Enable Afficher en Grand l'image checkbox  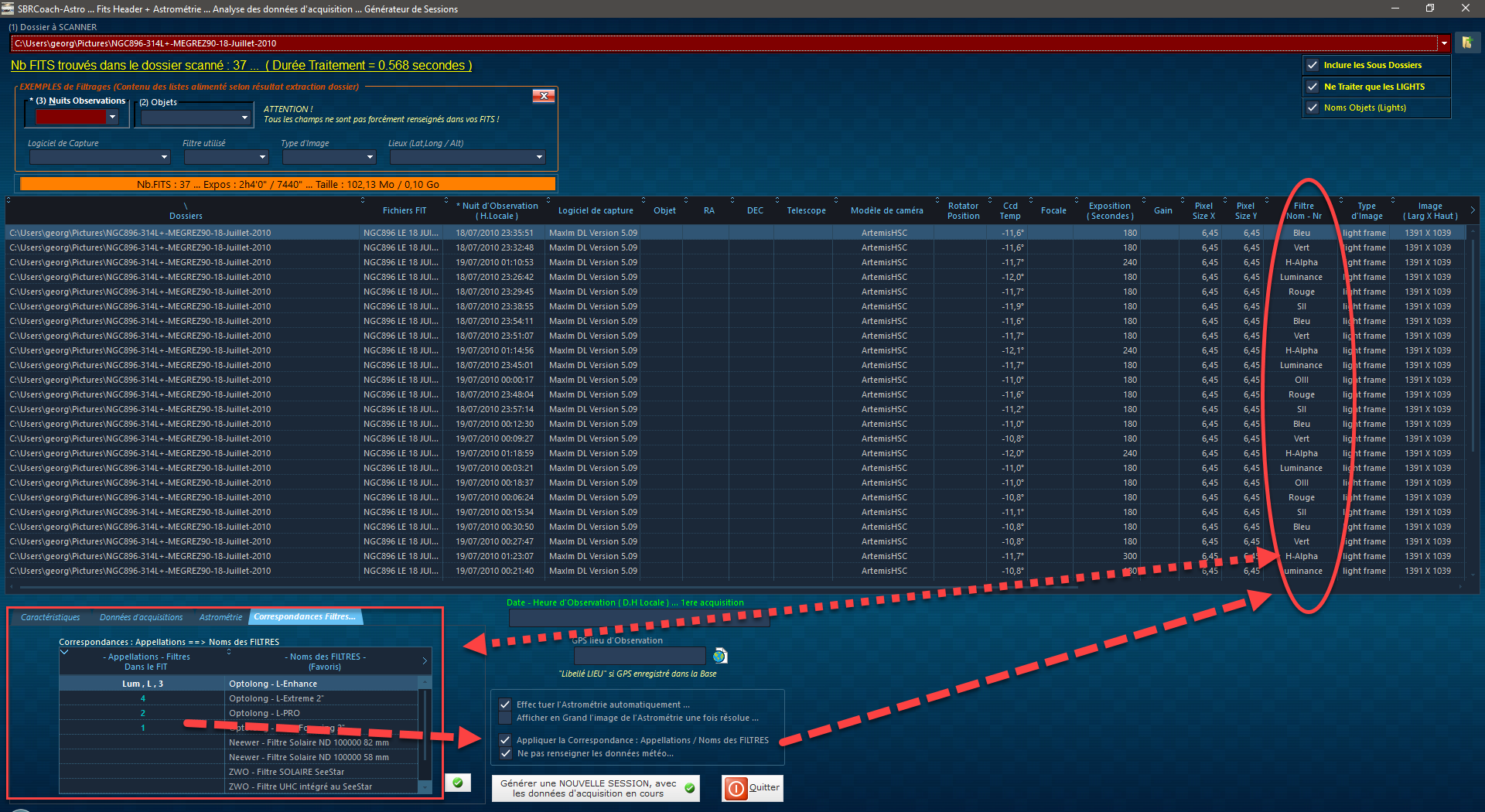point(505,718)
